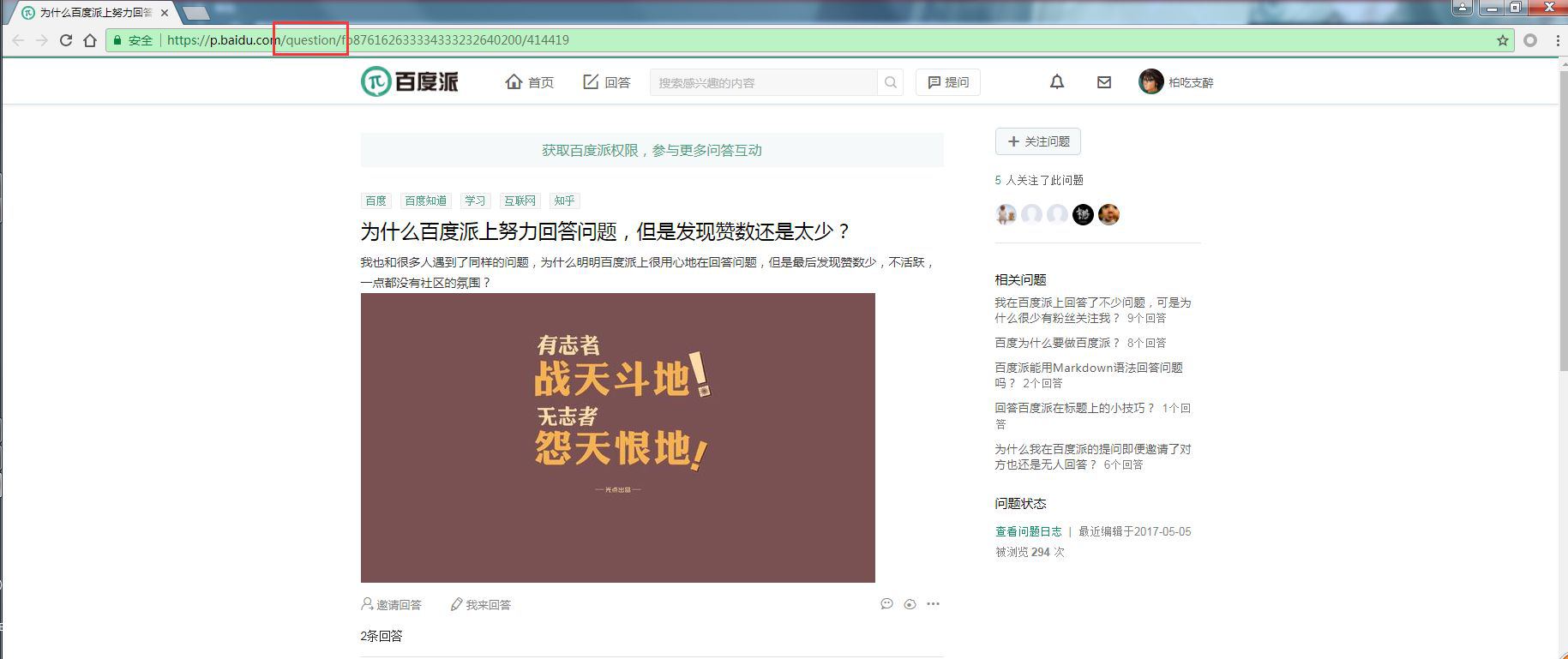The width and height of the screenshot is (1568, 659).
Task: Open fifth follower avatar
Action: [x=1108, y=214]
